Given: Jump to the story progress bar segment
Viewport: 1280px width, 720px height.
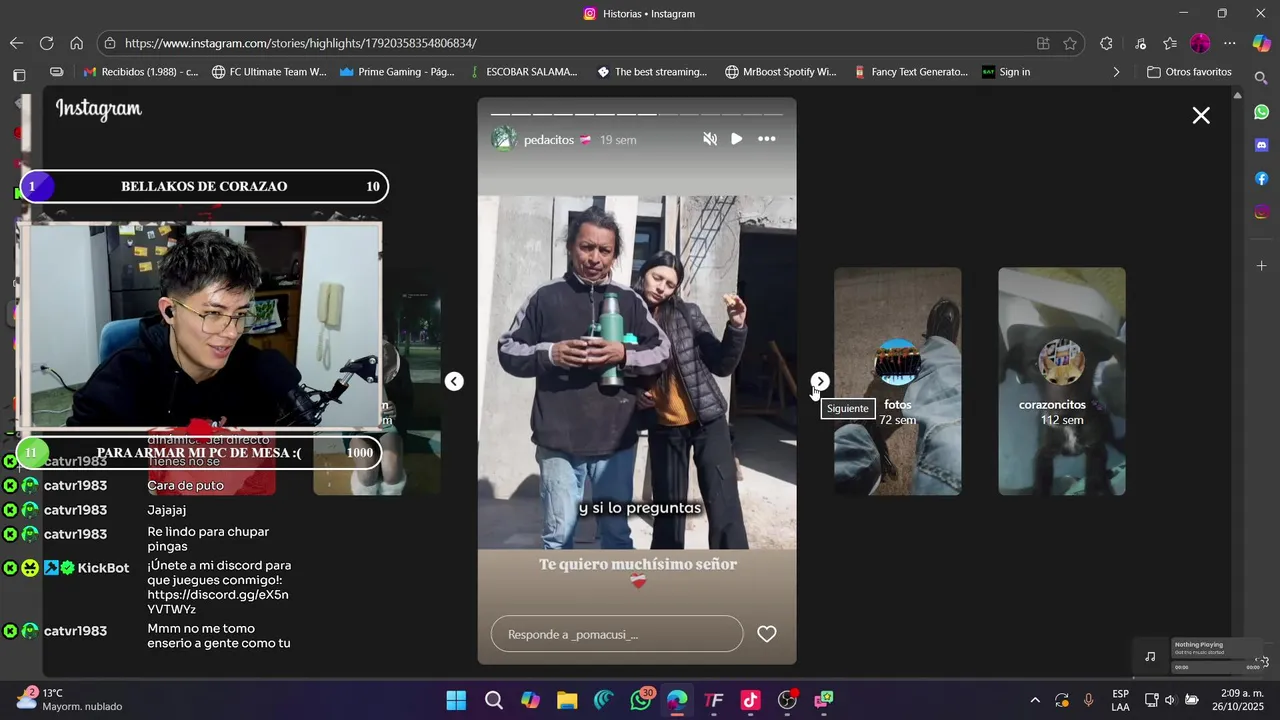Looking at the screenshot, I should click(637, 114).
